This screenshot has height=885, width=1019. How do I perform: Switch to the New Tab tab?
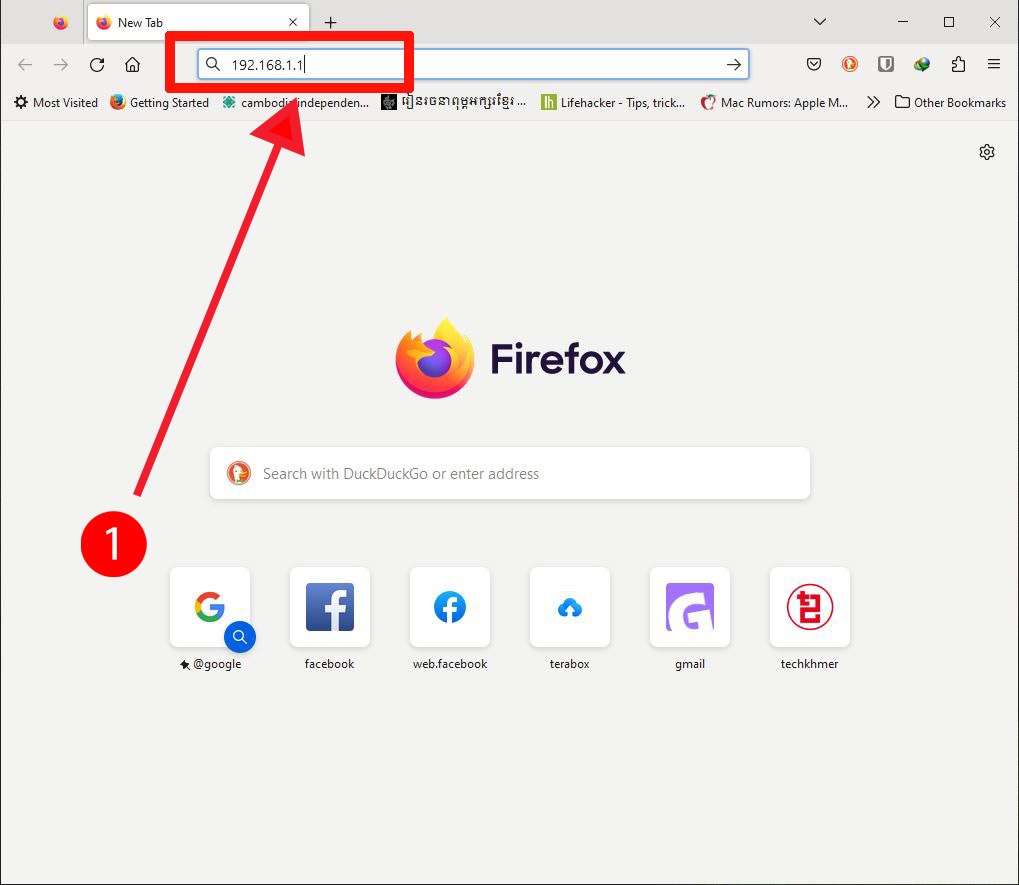click(198, 23)
